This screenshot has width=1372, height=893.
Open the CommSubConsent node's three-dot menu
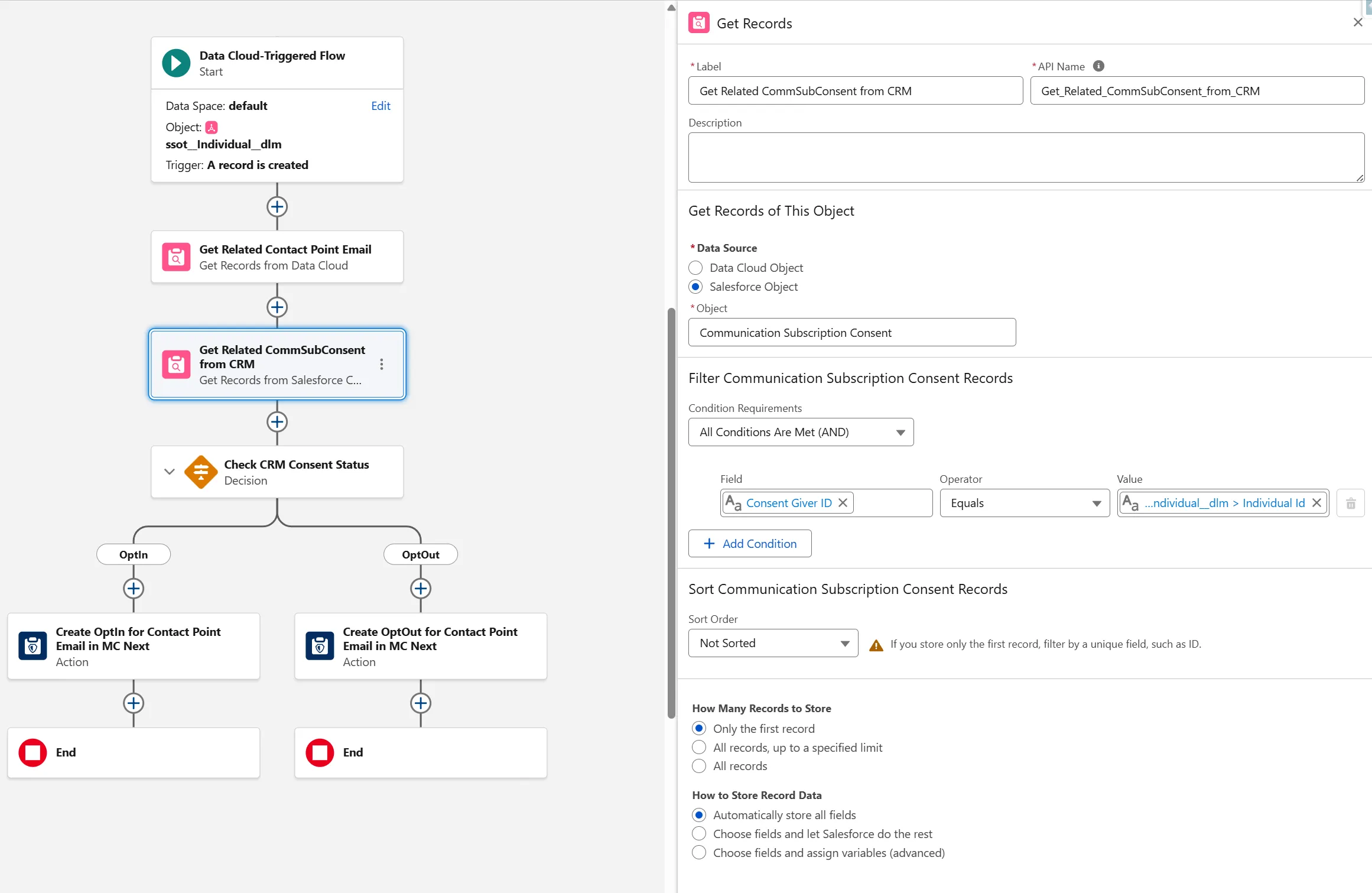382,364
